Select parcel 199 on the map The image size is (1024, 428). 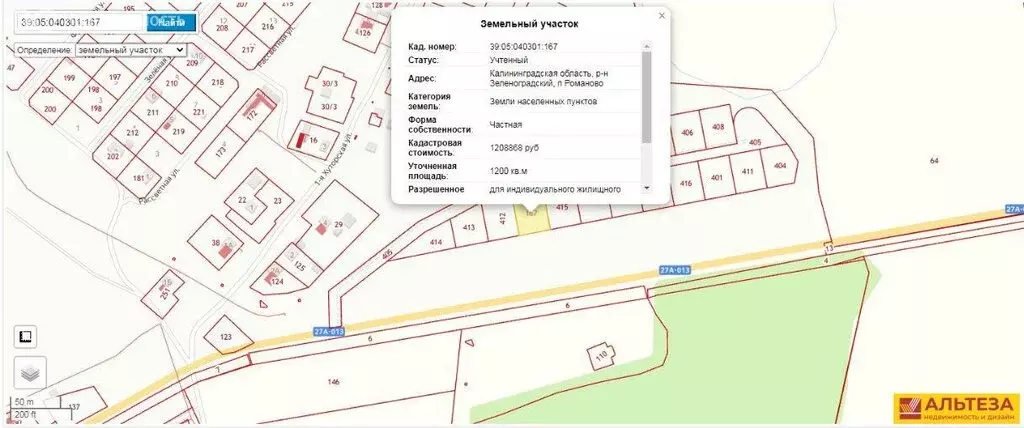click(x=69, y=78)
